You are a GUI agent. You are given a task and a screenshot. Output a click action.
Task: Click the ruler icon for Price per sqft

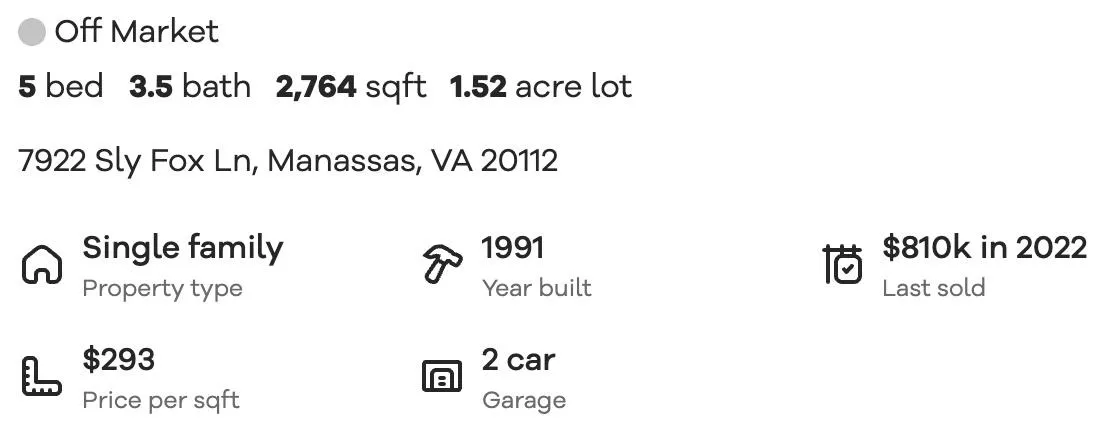pyautogui.click(x=41, y=376)
